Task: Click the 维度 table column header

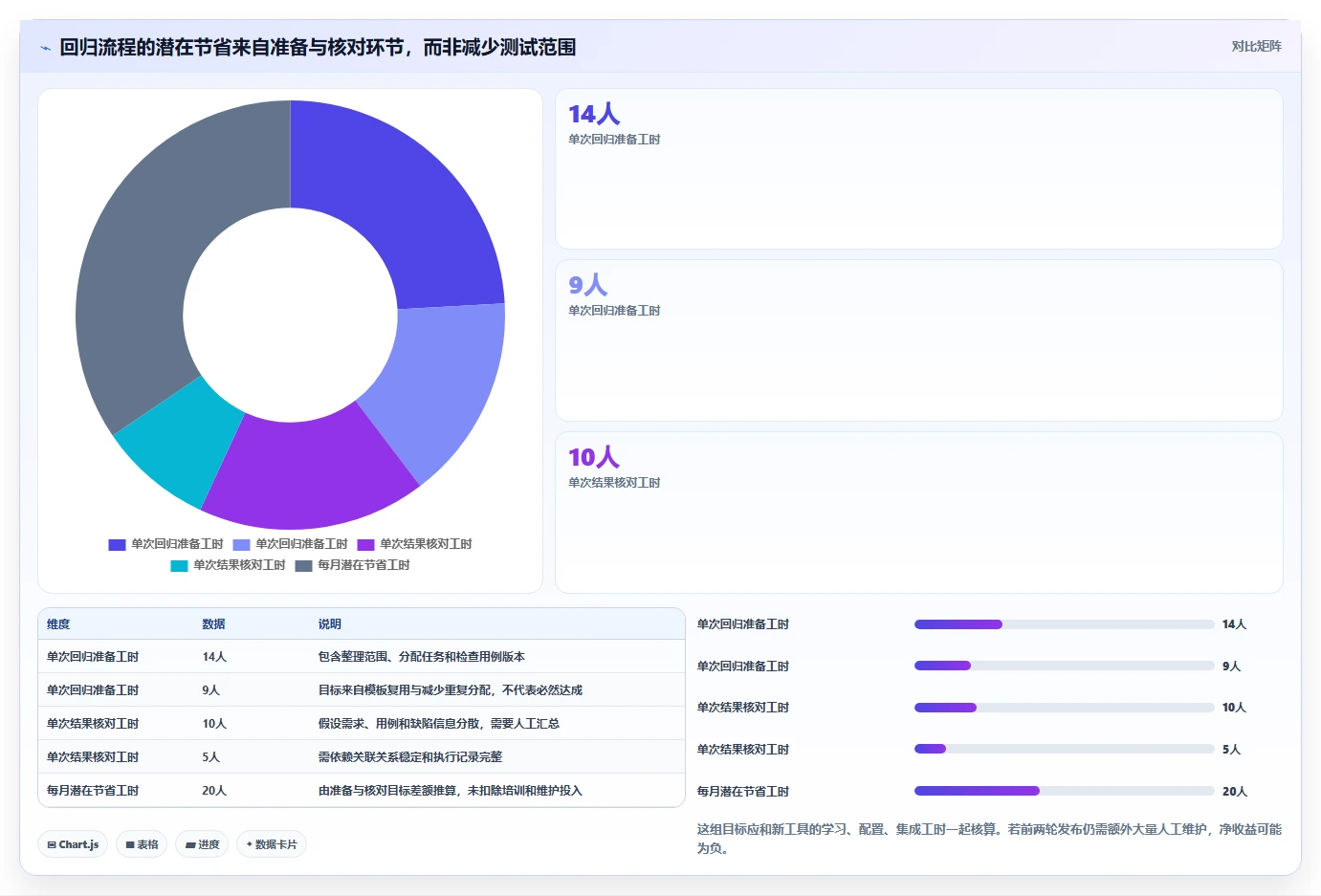Action: [x=58, y=624]
